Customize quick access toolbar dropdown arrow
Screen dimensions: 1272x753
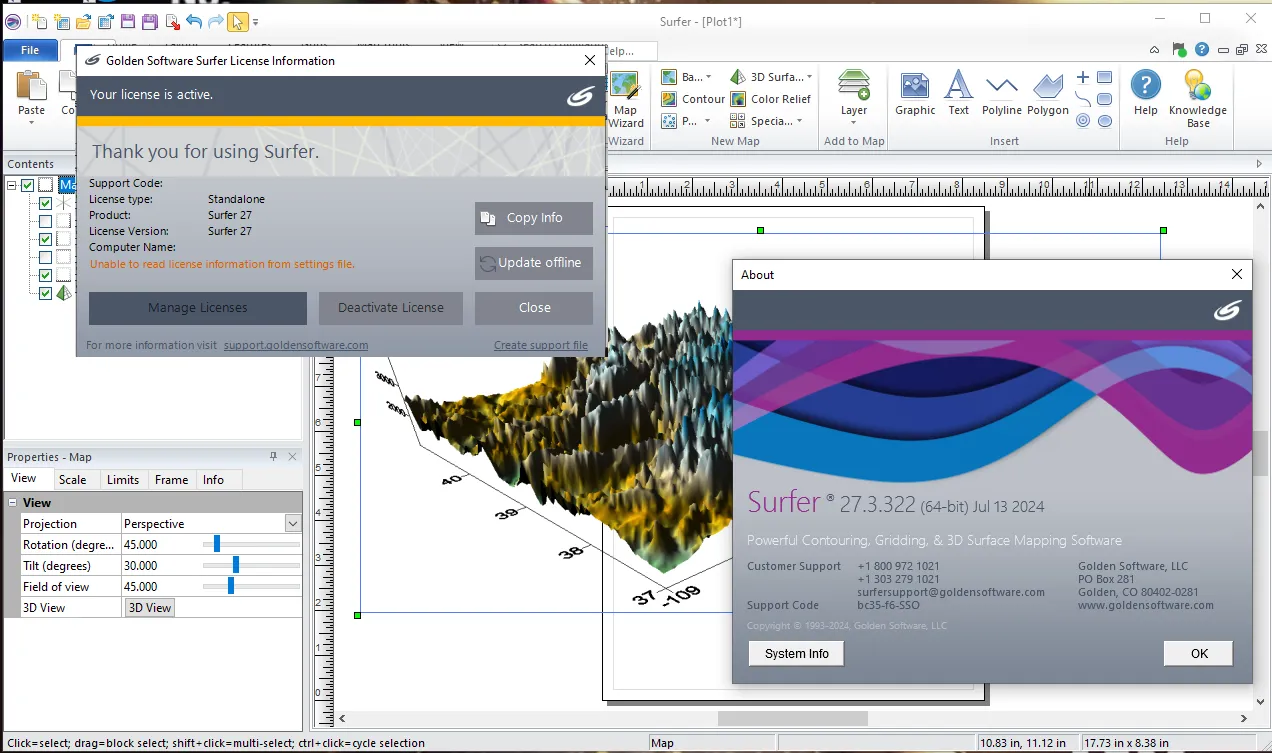(x=256, y=21)
